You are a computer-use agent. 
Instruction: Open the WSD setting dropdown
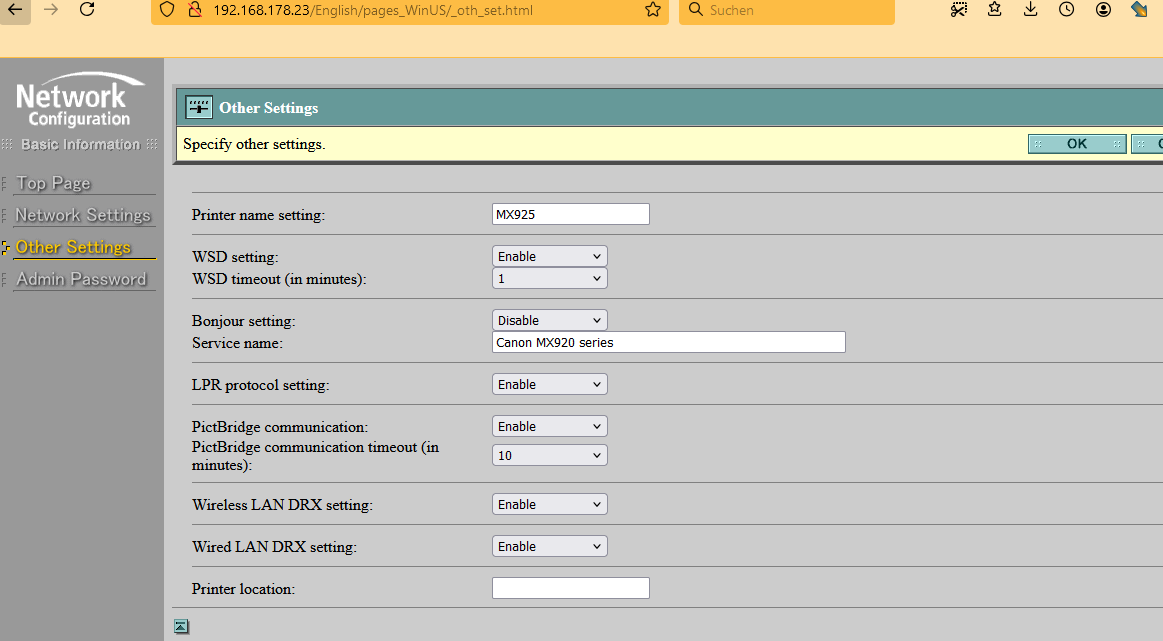pyautogui.click(x=550, y=257)
